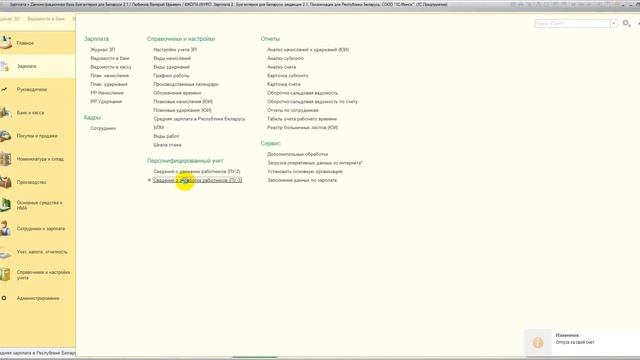
Task: Open Анализ счета report
Action: (282, 67)
